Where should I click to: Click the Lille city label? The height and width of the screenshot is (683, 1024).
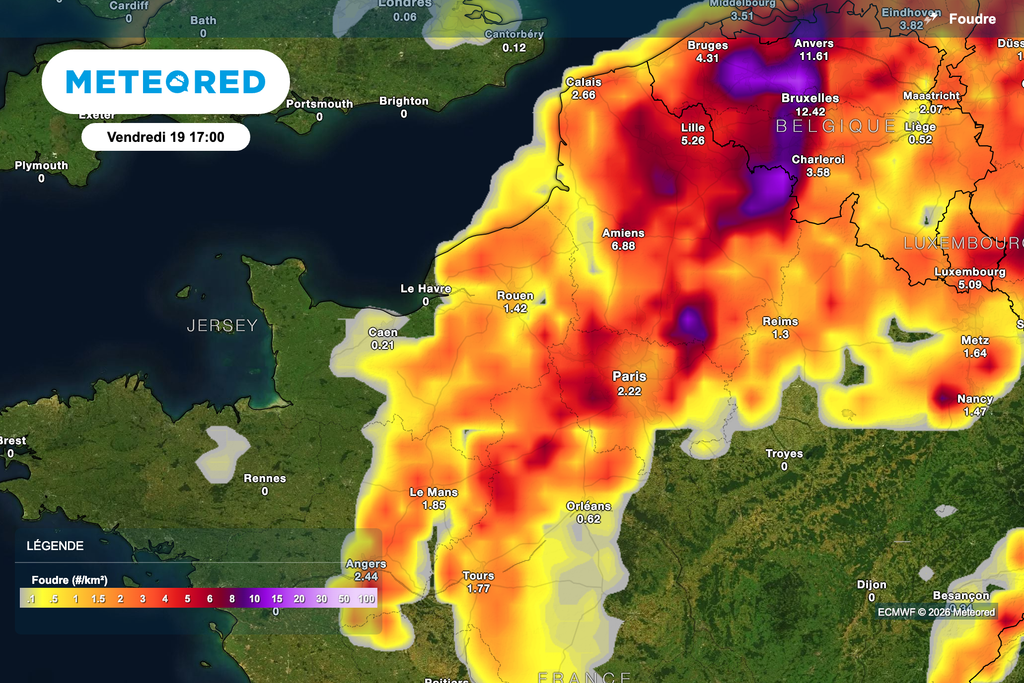(x=693, y=128)
